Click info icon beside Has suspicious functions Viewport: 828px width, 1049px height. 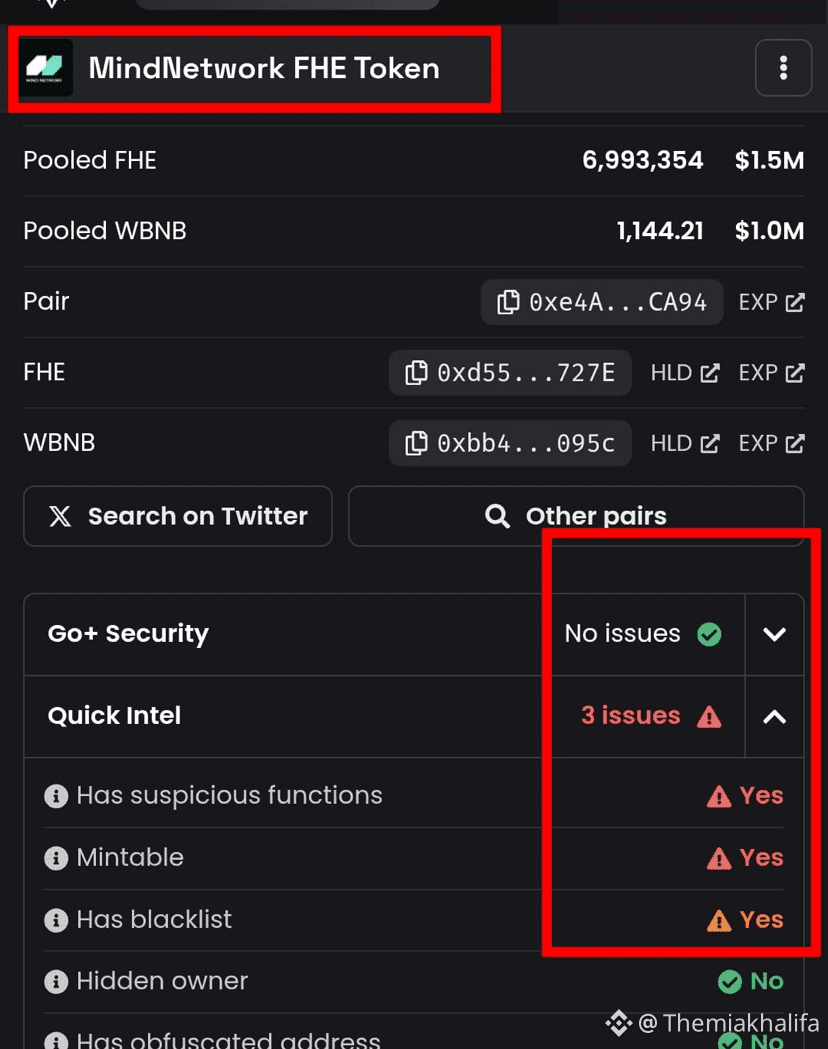tap(56, 796)
